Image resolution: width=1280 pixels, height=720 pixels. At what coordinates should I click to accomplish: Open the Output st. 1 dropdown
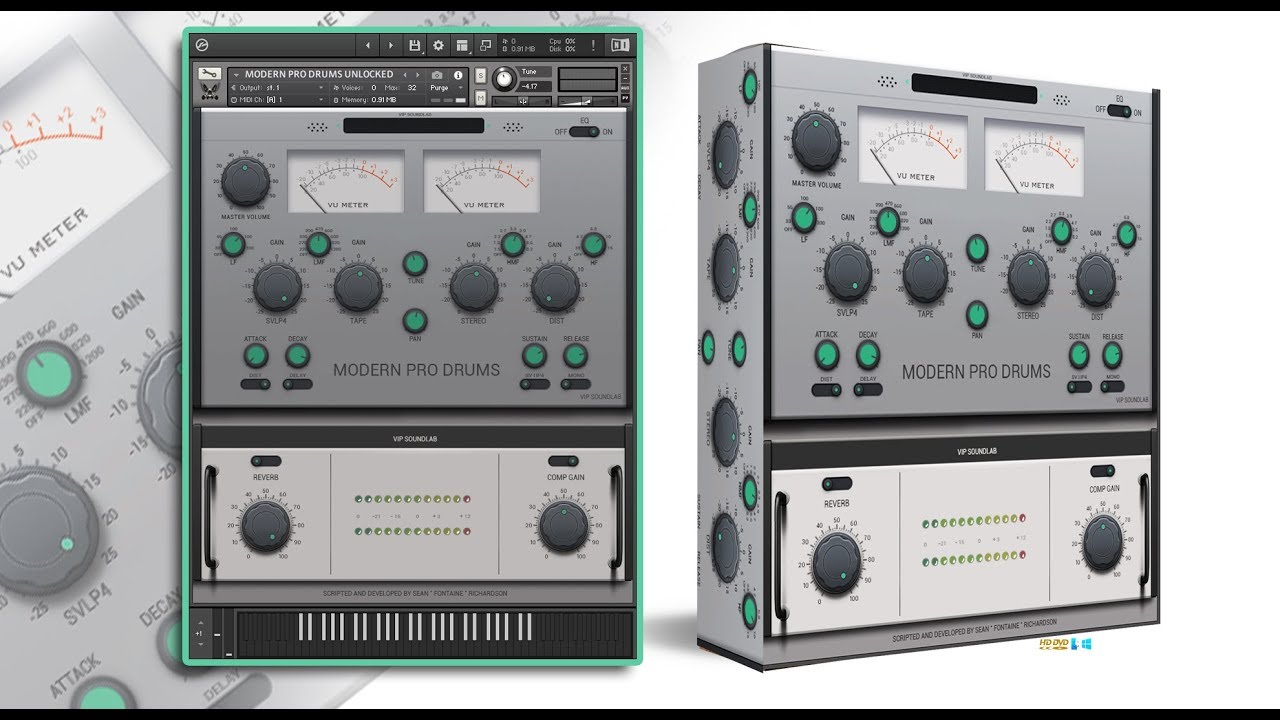click(x=278, y=87)
